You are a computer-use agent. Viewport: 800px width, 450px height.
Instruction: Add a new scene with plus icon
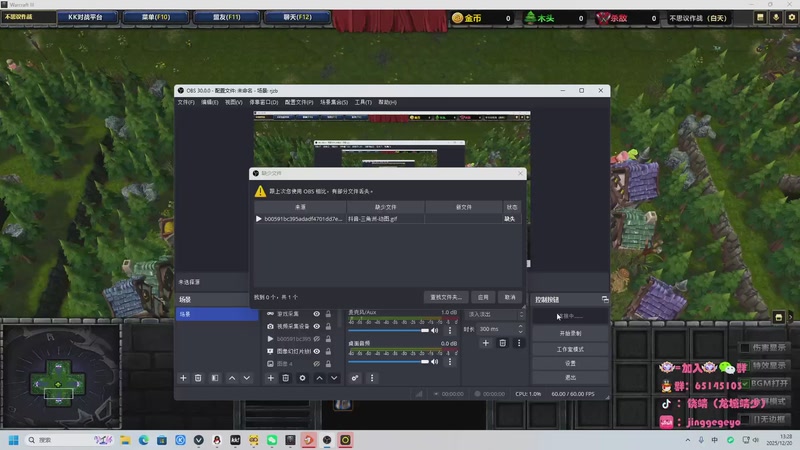coord(183,378)
